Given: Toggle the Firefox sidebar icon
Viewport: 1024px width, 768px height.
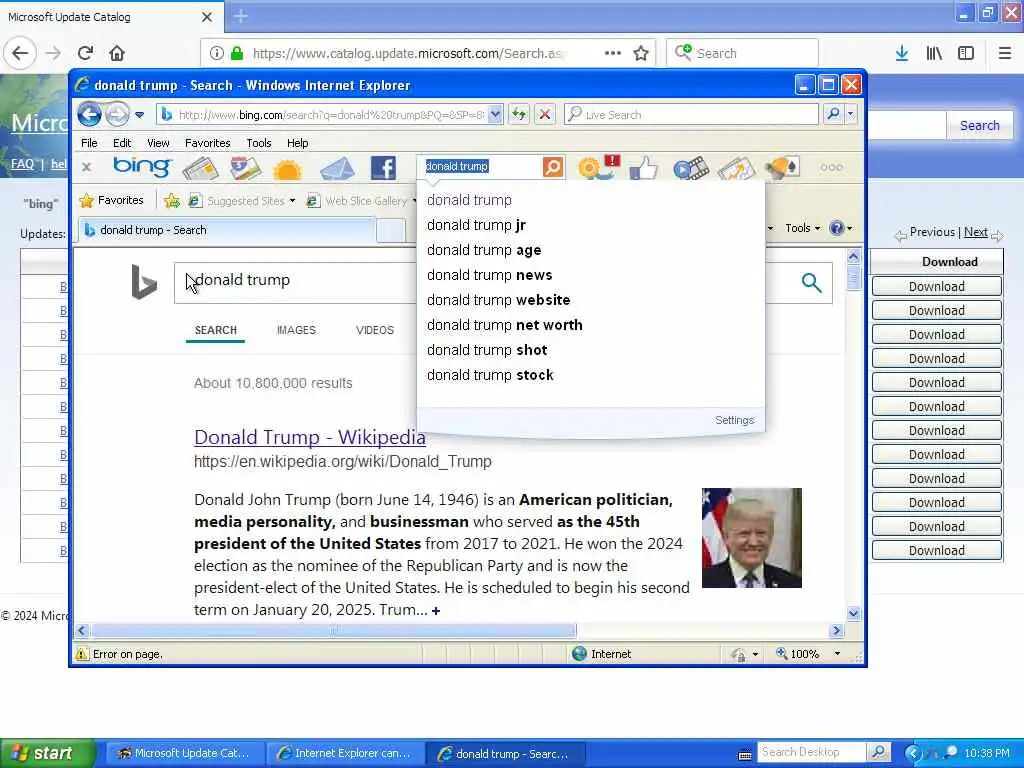Looking at the screenshot, I should click(966, 53).
